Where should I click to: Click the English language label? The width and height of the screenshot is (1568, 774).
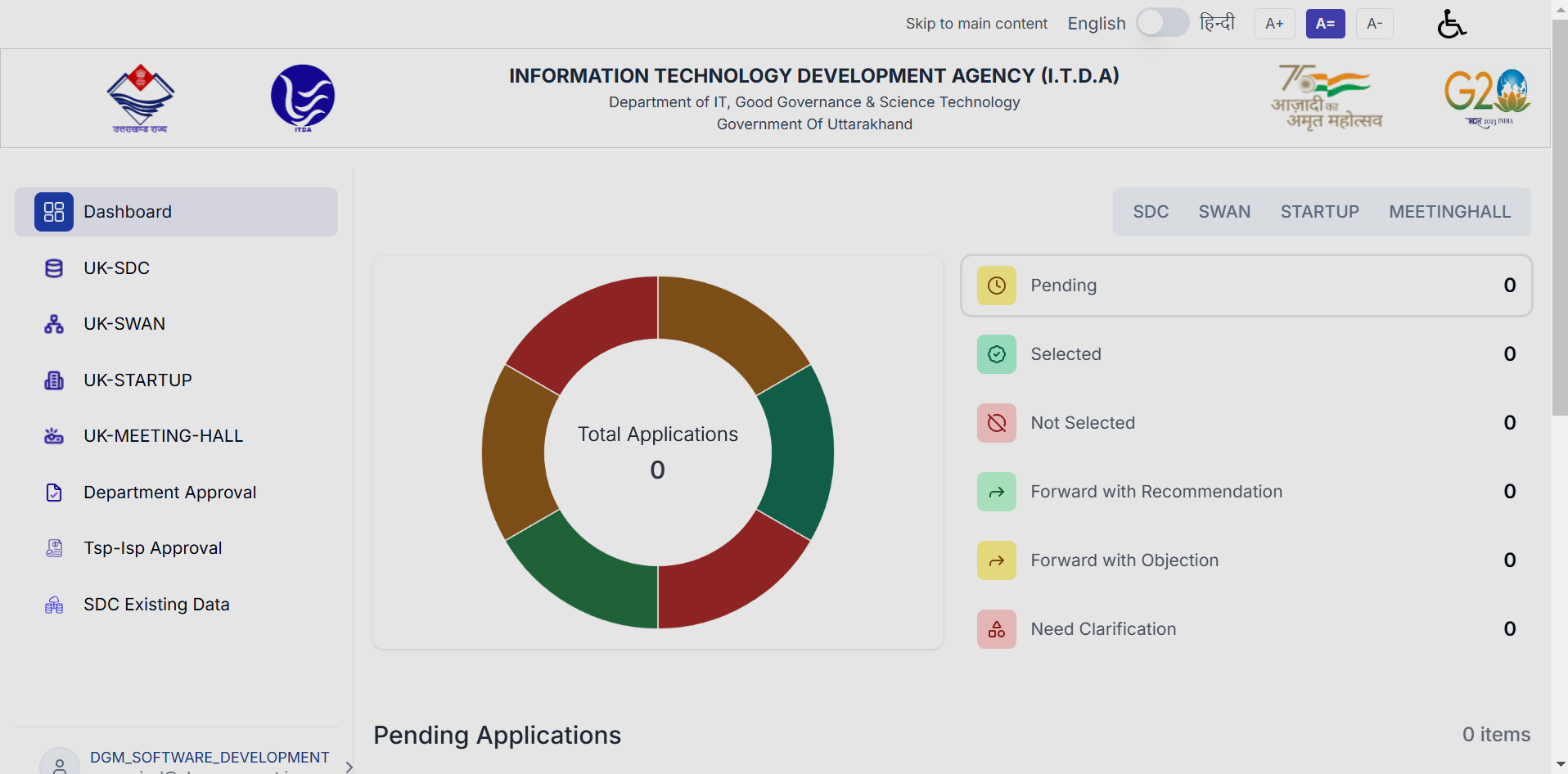(x=1097, y=24)
